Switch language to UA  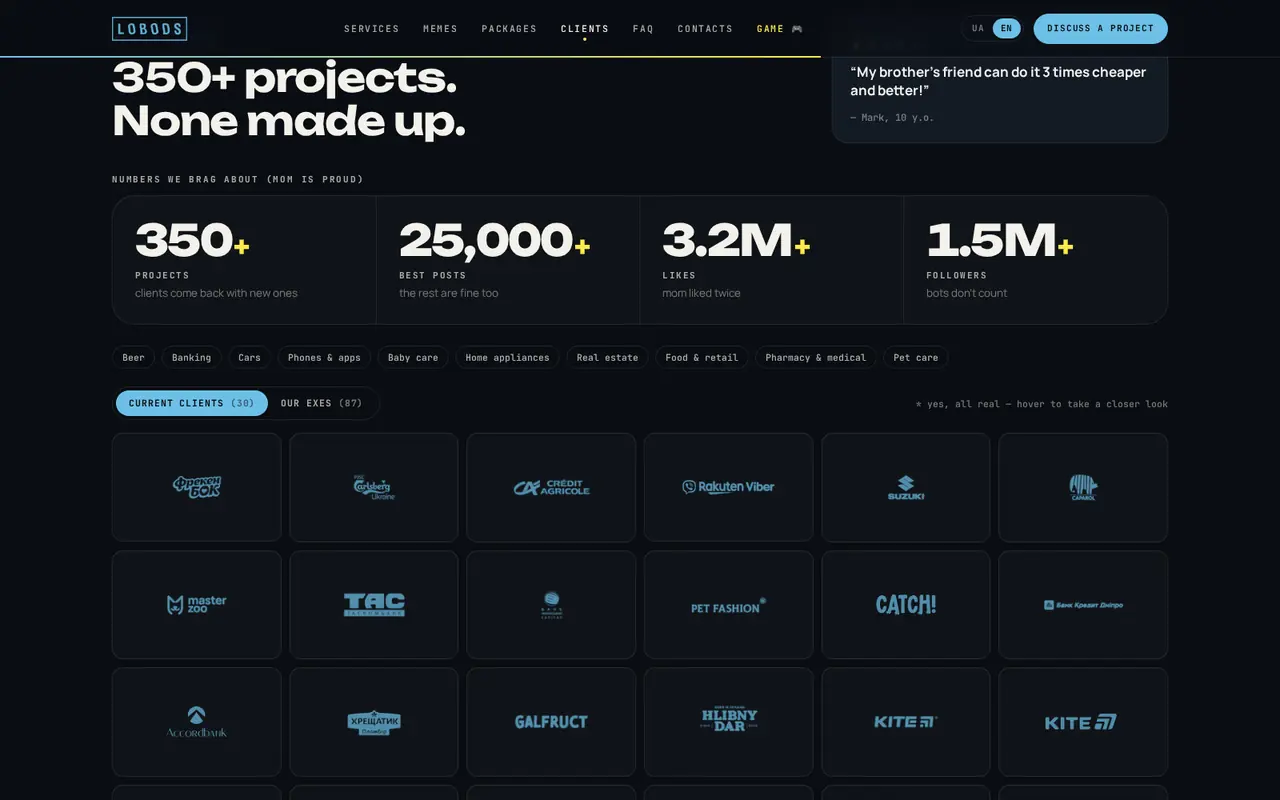(x=978, y=28)
